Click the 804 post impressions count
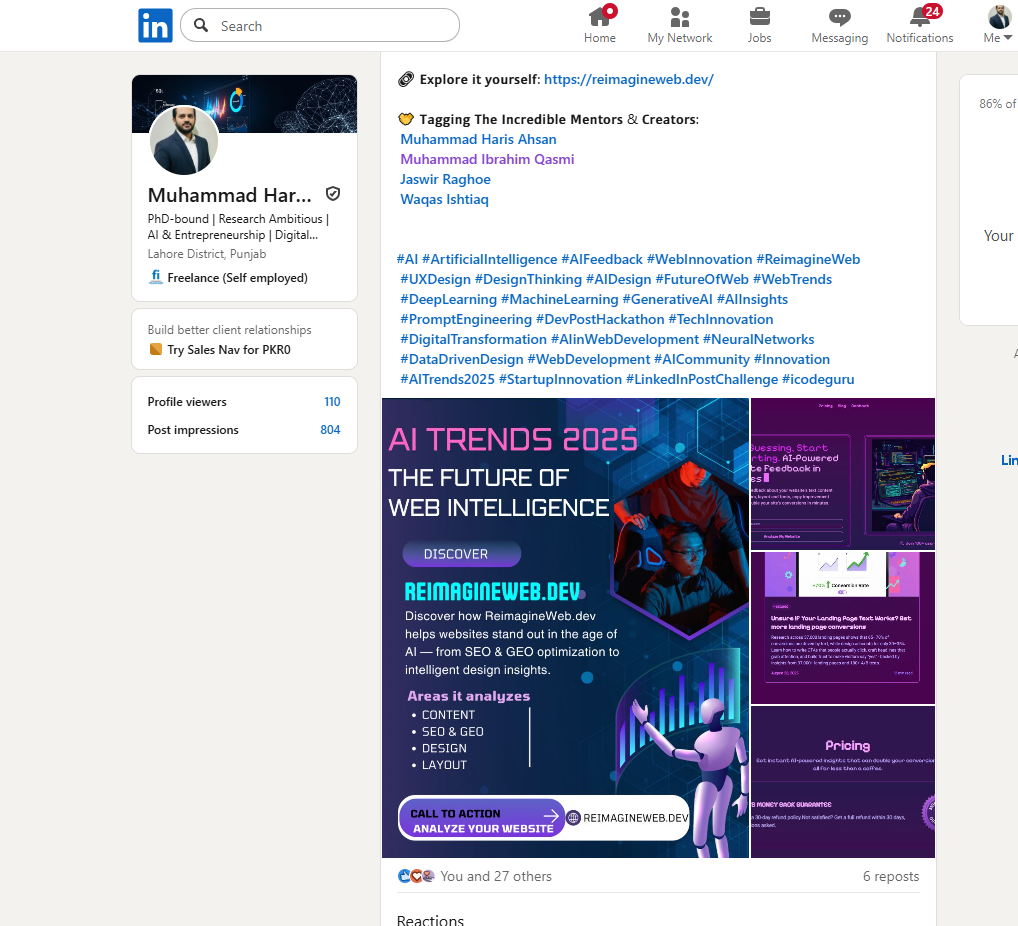The height and width of the screenshot is (926, 1018). click(x=330, y=430)
